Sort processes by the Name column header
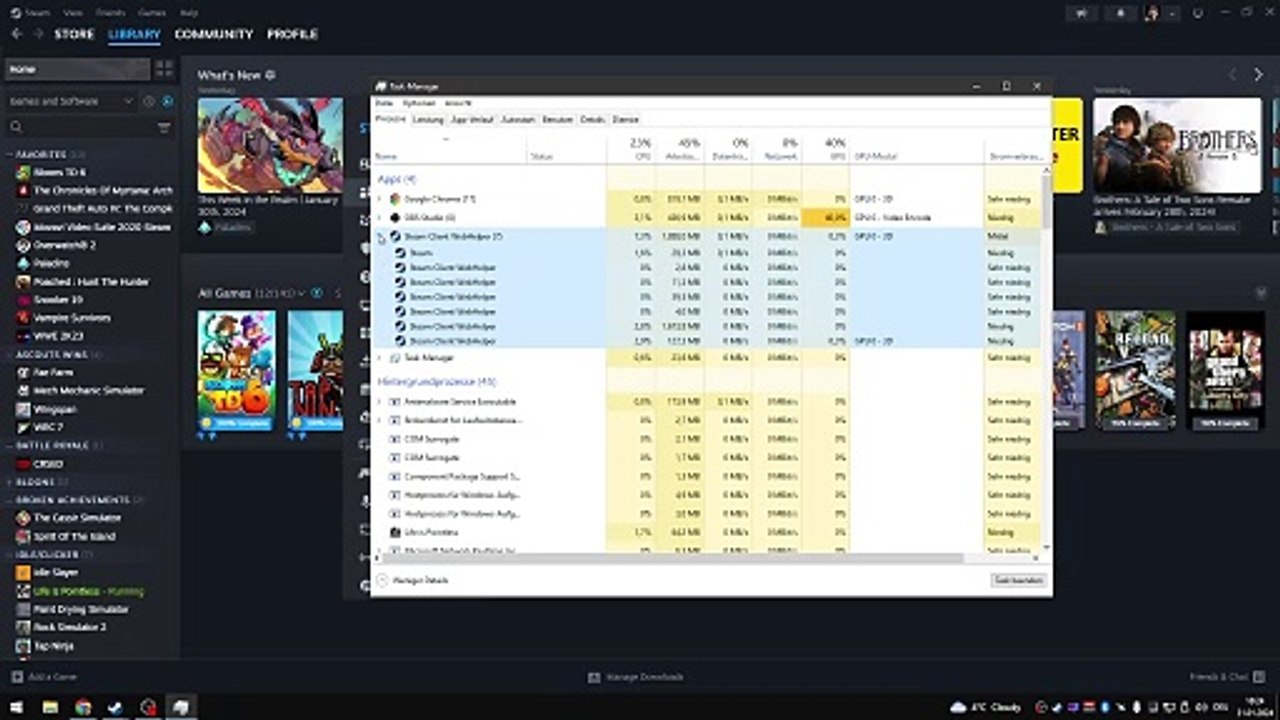1280x720 pixels. tap(449, 149)
